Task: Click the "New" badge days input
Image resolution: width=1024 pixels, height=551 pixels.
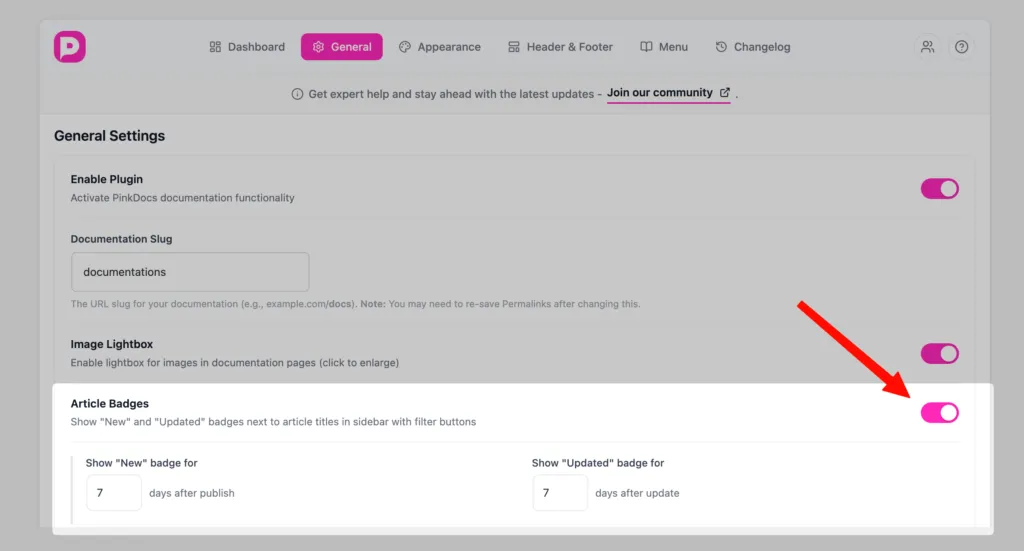Action: point(114,493)
